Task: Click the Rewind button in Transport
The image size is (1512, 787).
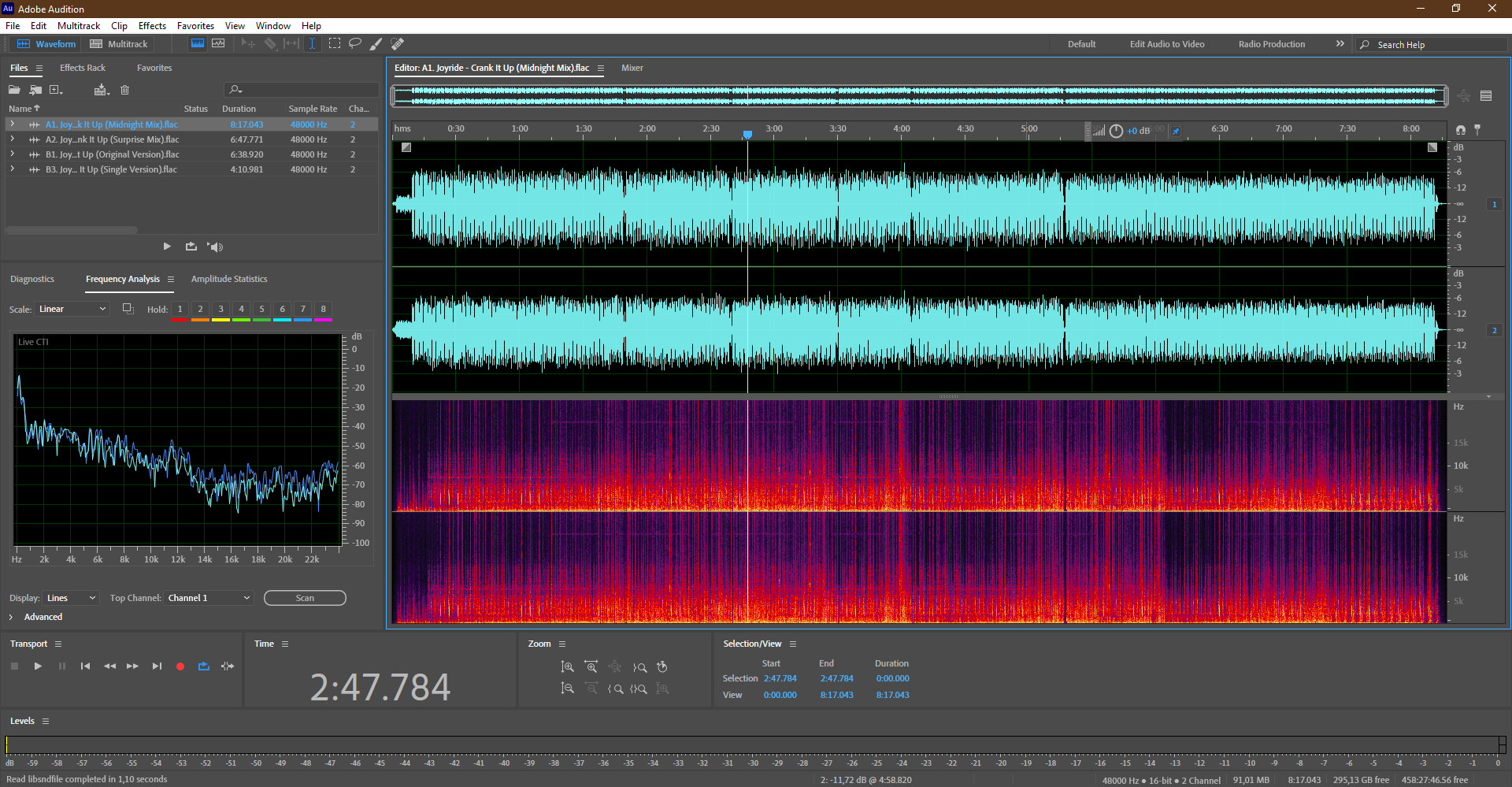Action: click(109, 666)
